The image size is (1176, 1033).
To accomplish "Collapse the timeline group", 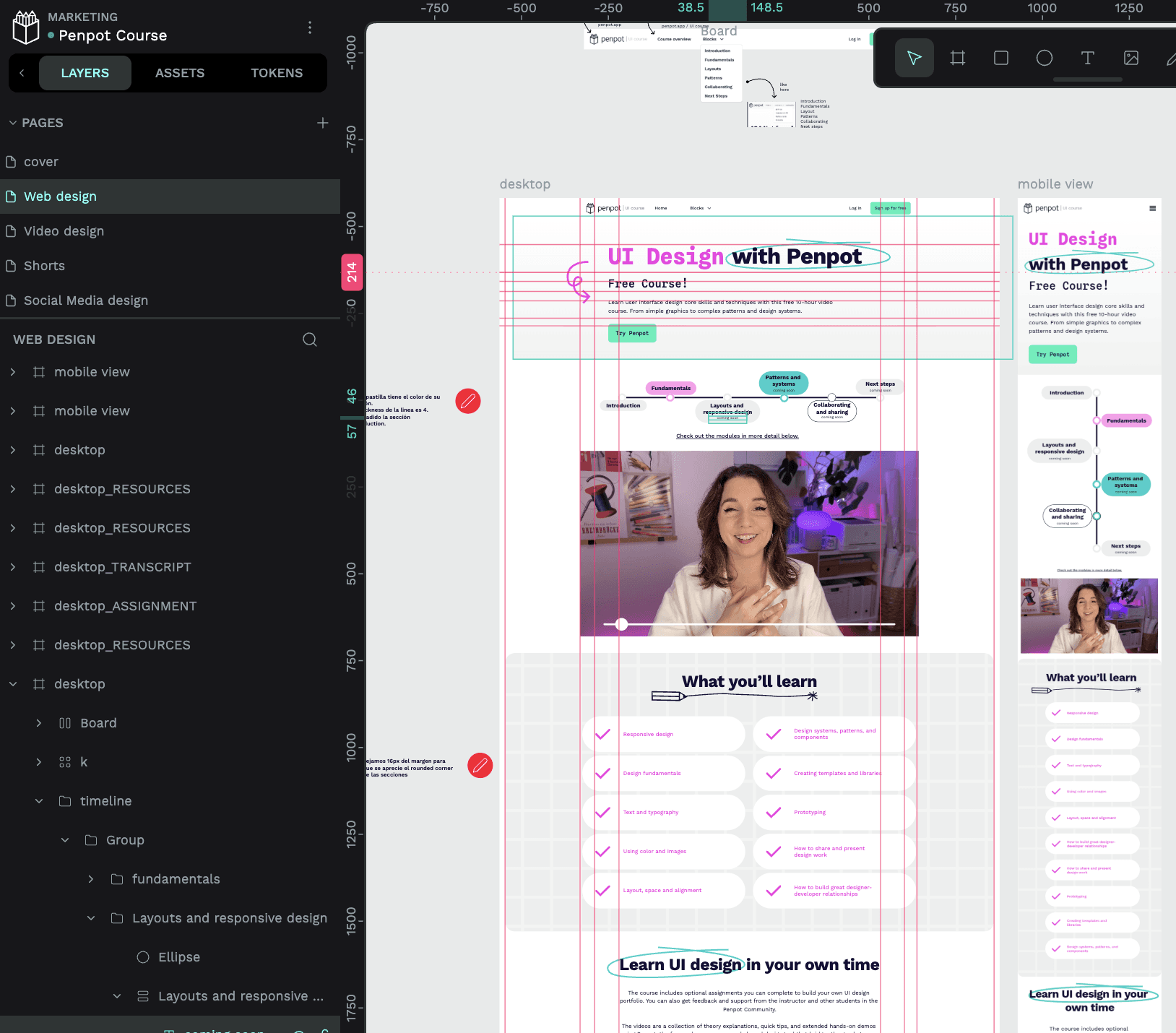I will [39, 801].
